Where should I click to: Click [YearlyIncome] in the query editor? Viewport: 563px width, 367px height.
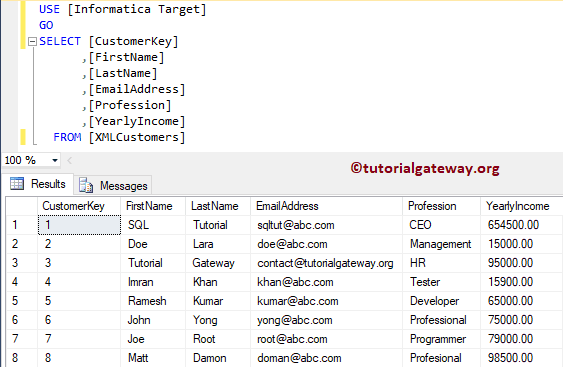137,122
